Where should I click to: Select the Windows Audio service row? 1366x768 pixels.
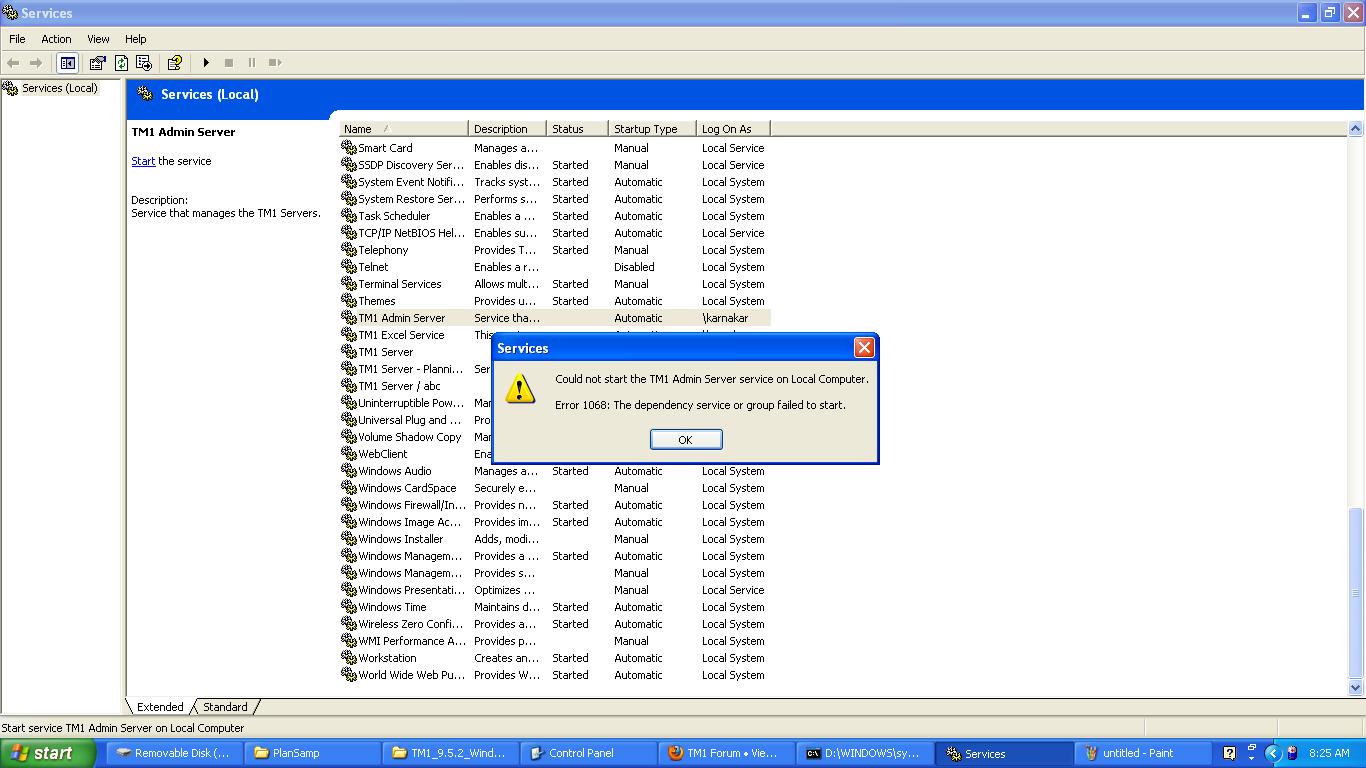click(555, 471)
